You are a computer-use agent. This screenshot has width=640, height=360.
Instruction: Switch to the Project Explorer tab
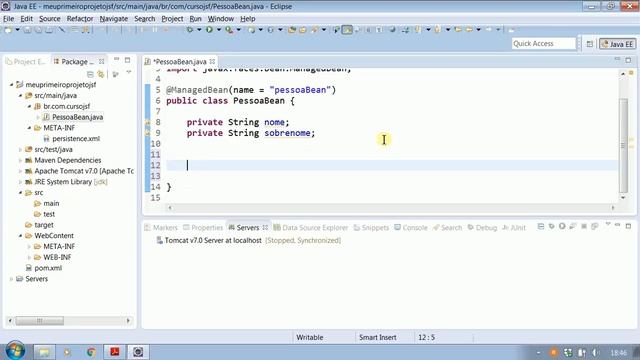[x=25, y=62]
